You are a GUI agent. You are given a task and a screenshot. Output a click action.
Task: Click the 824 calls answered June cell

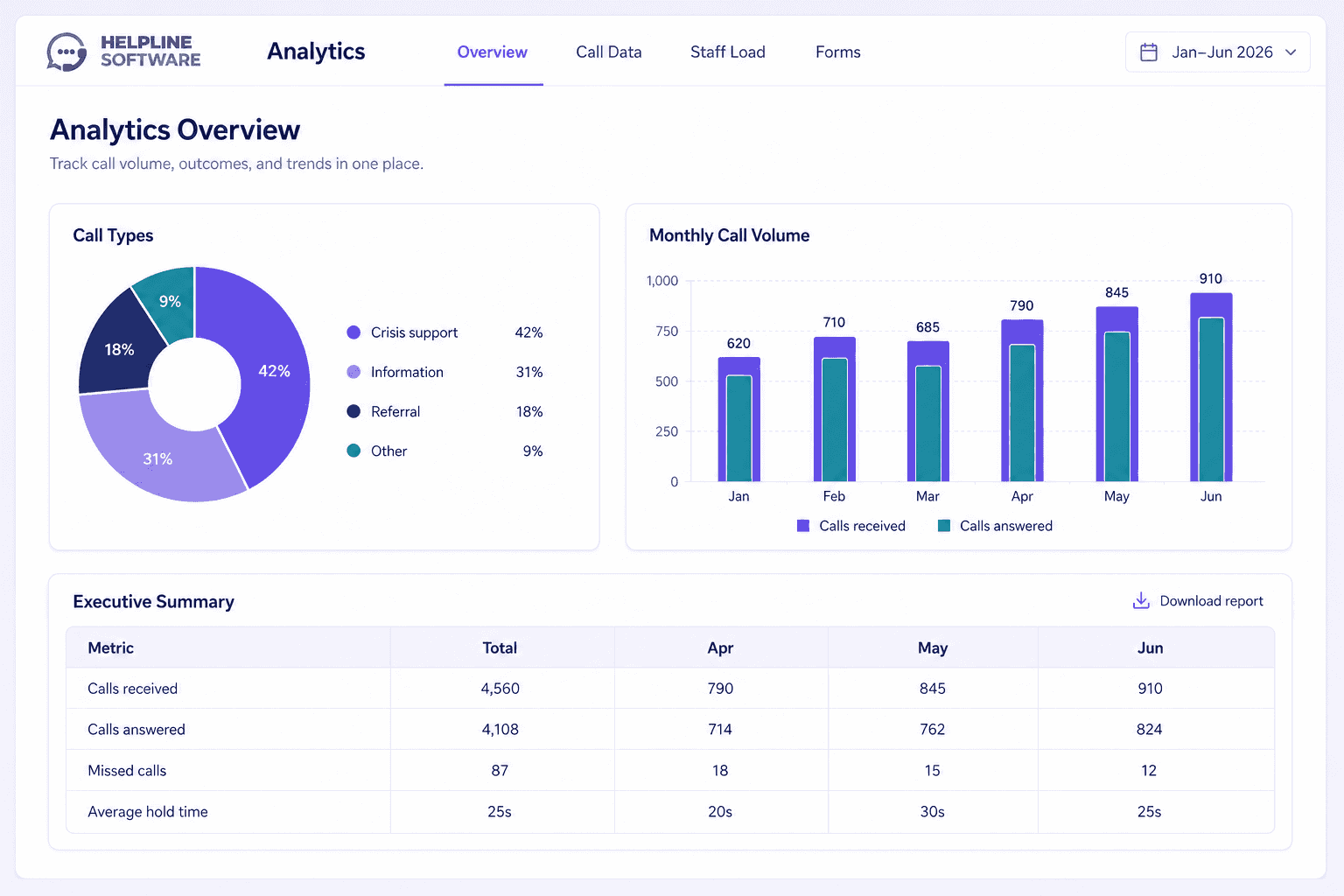pyautogui.click(x=1150, y=730)
